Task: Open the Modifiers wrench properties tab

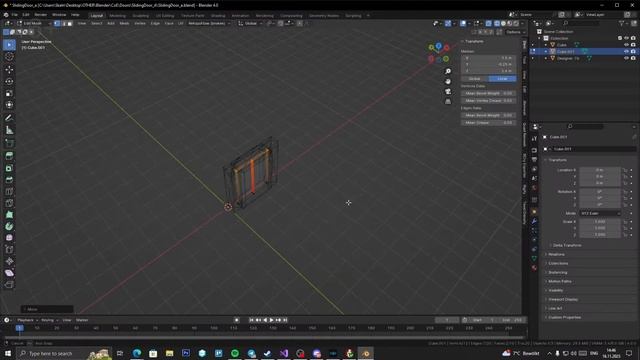Action: coord(534,221)
